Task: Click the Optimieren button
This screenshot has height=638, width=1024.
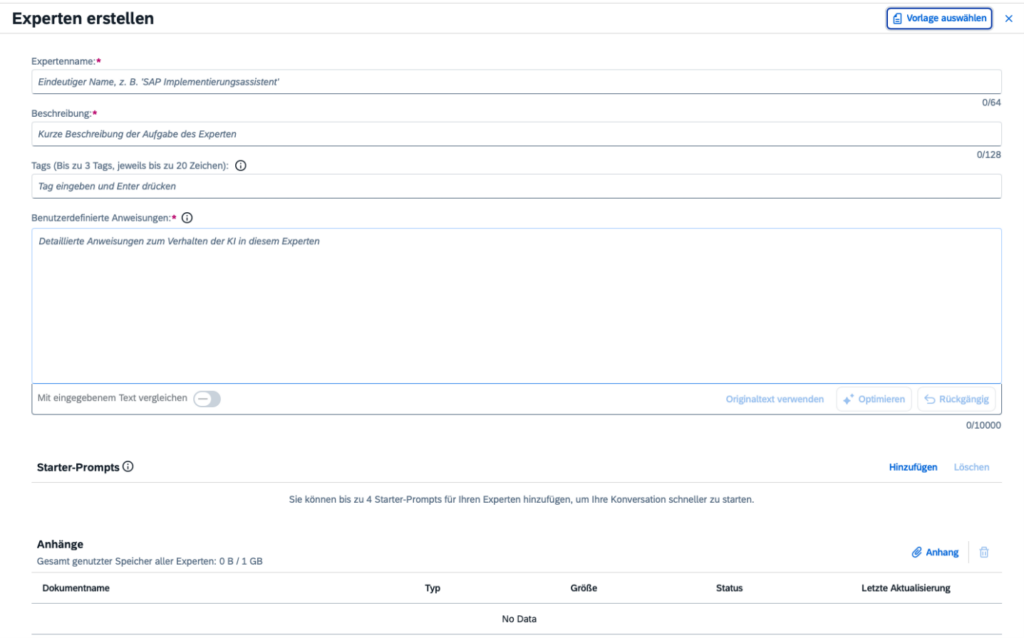Action: point(874,399)
